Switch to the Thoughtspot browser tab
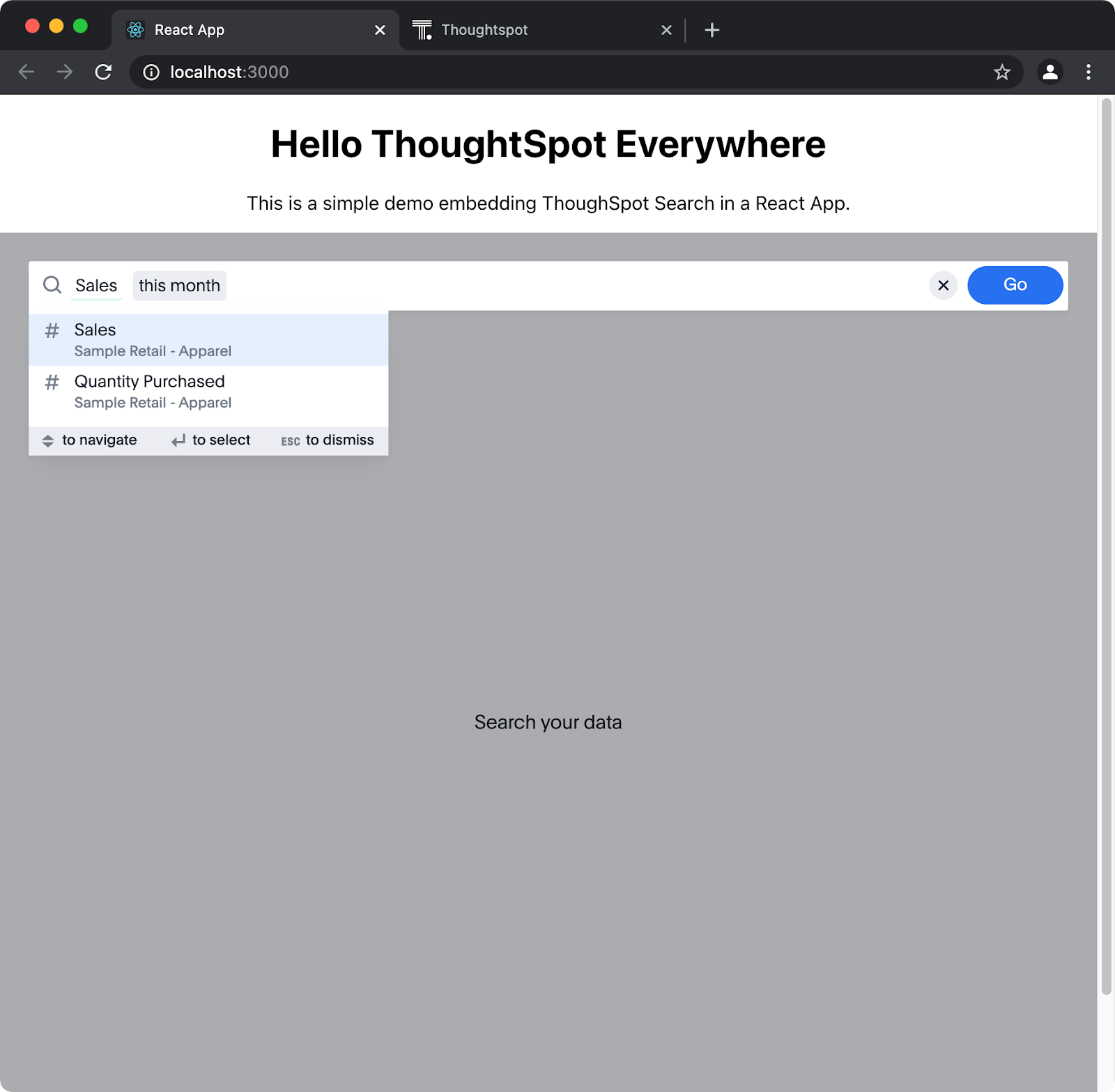This screenshot has width=1115, height=1092. (484, 30)
